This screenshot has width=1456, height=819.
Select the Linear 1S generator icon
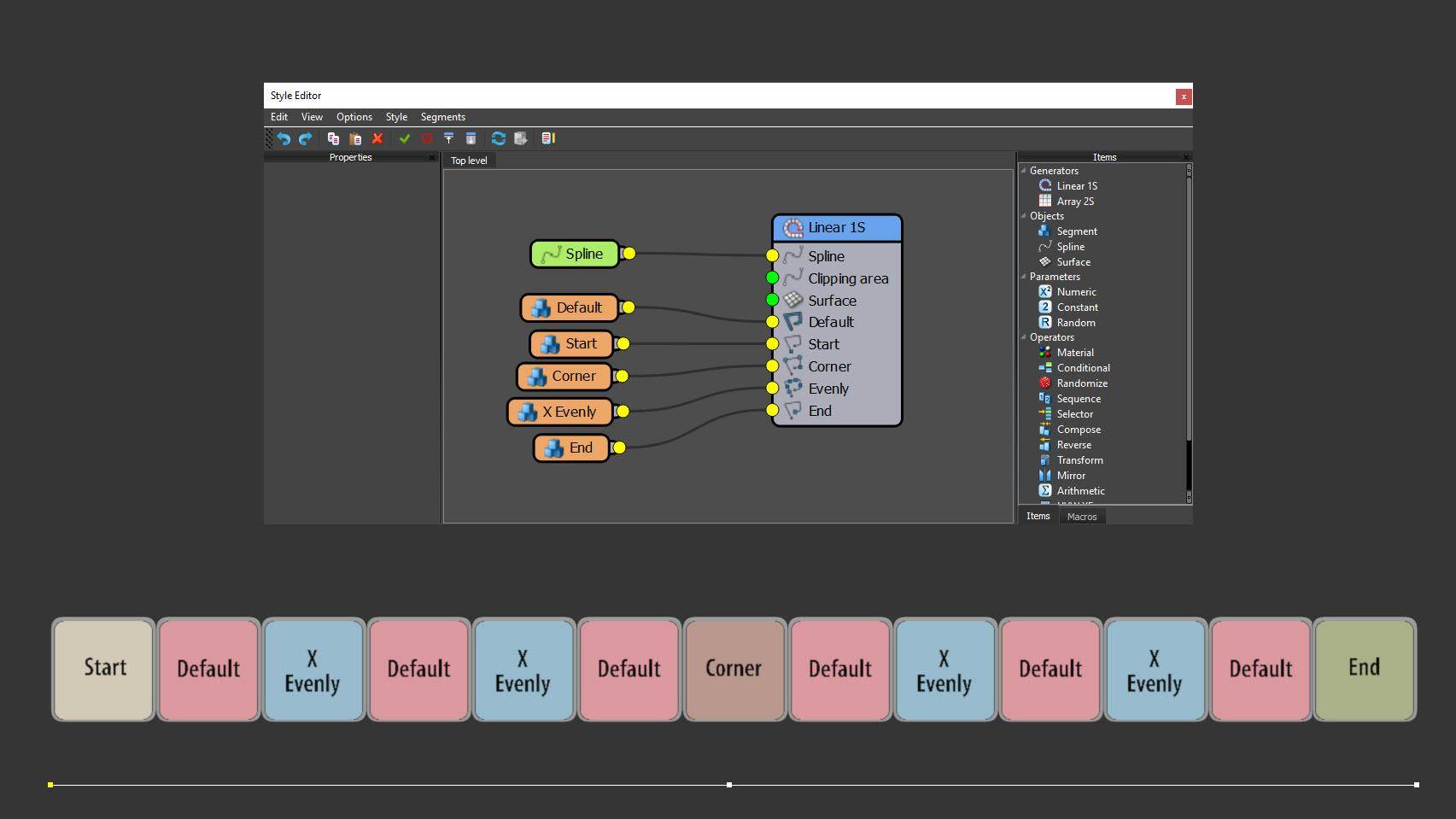coord(1045,185)
